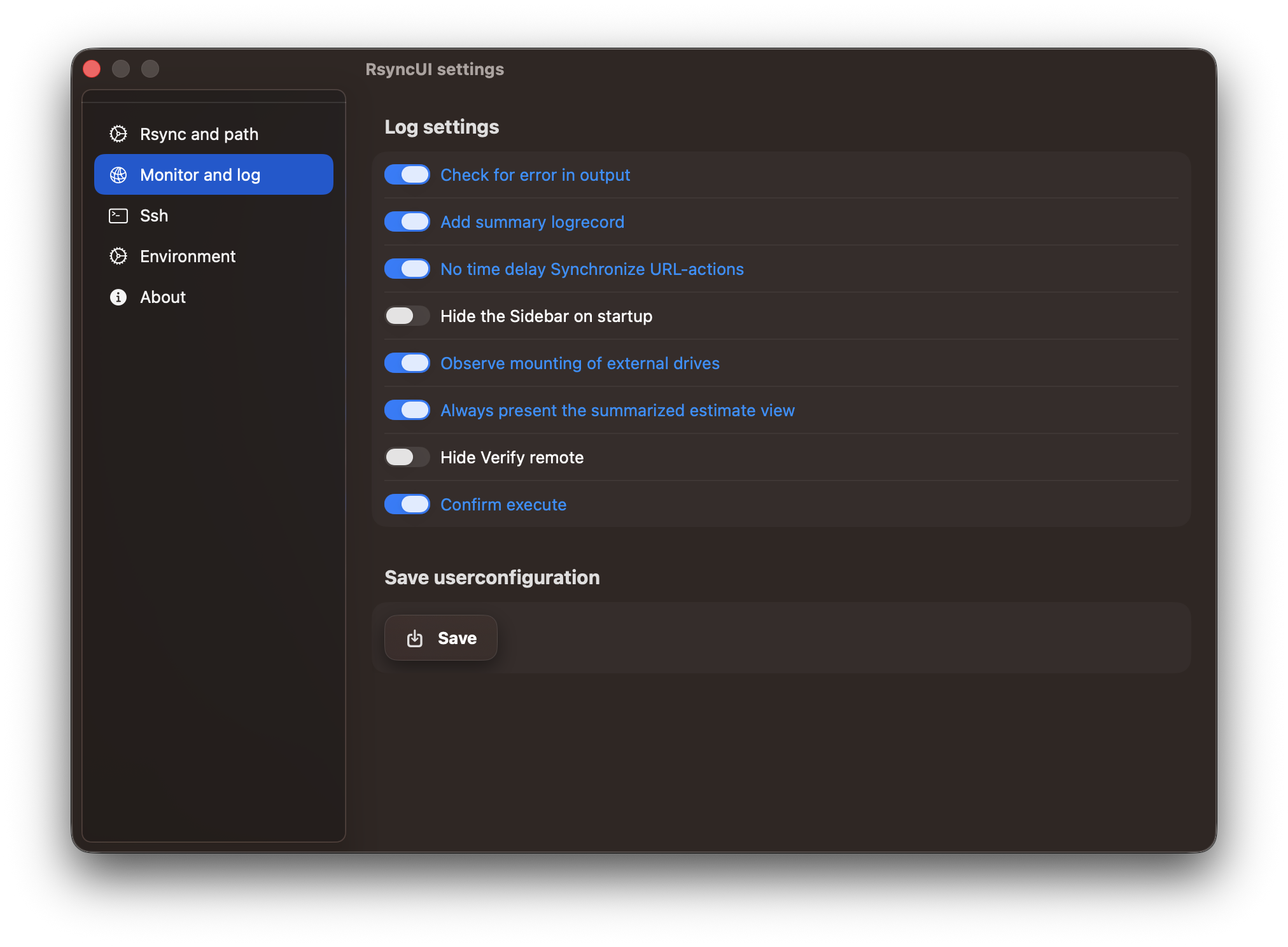
Task: Close the RsyncUI settings window
Action: point(92,69)
